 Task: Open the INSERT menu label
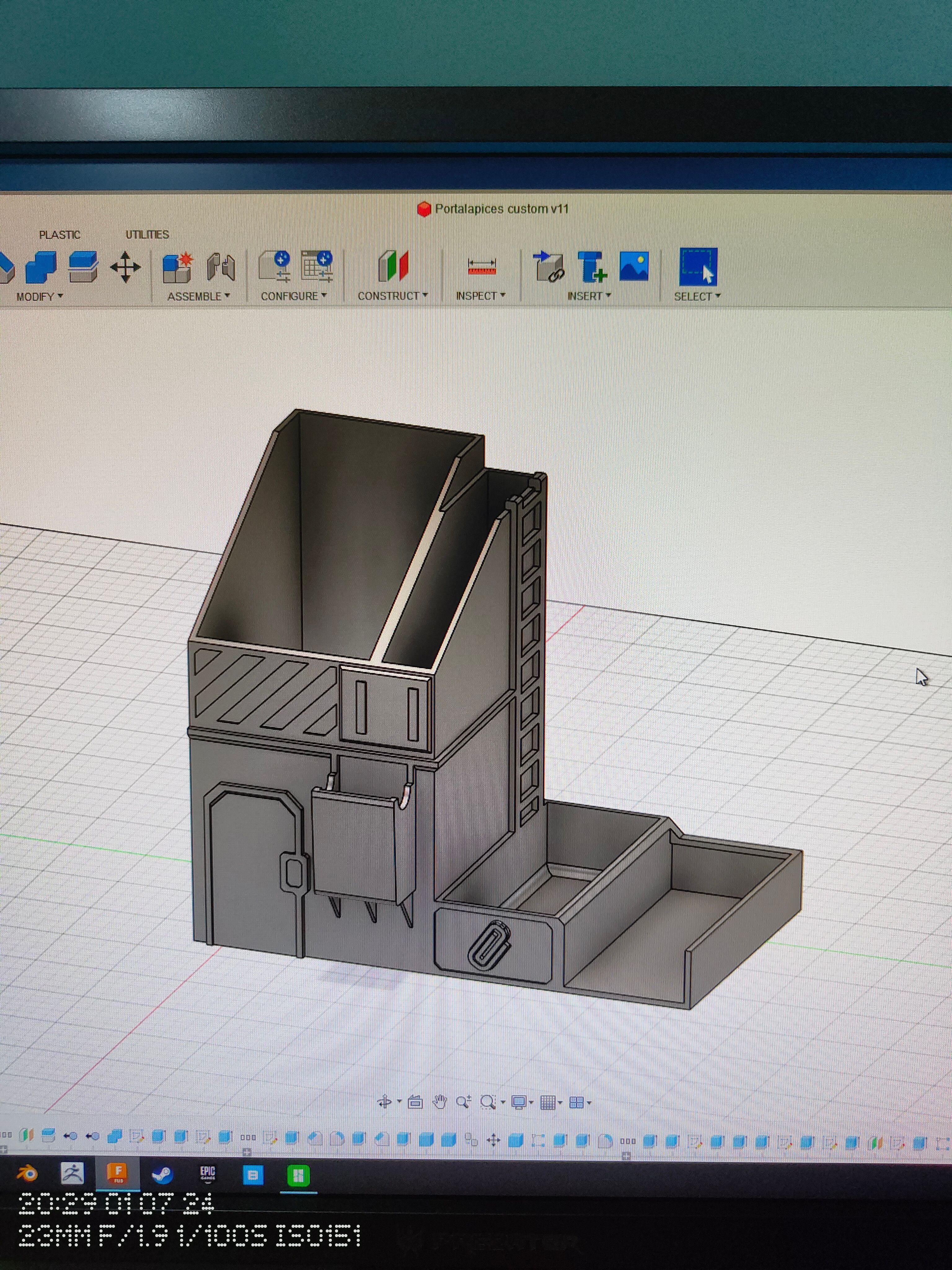pyautogui.click(x=589, y=296)
